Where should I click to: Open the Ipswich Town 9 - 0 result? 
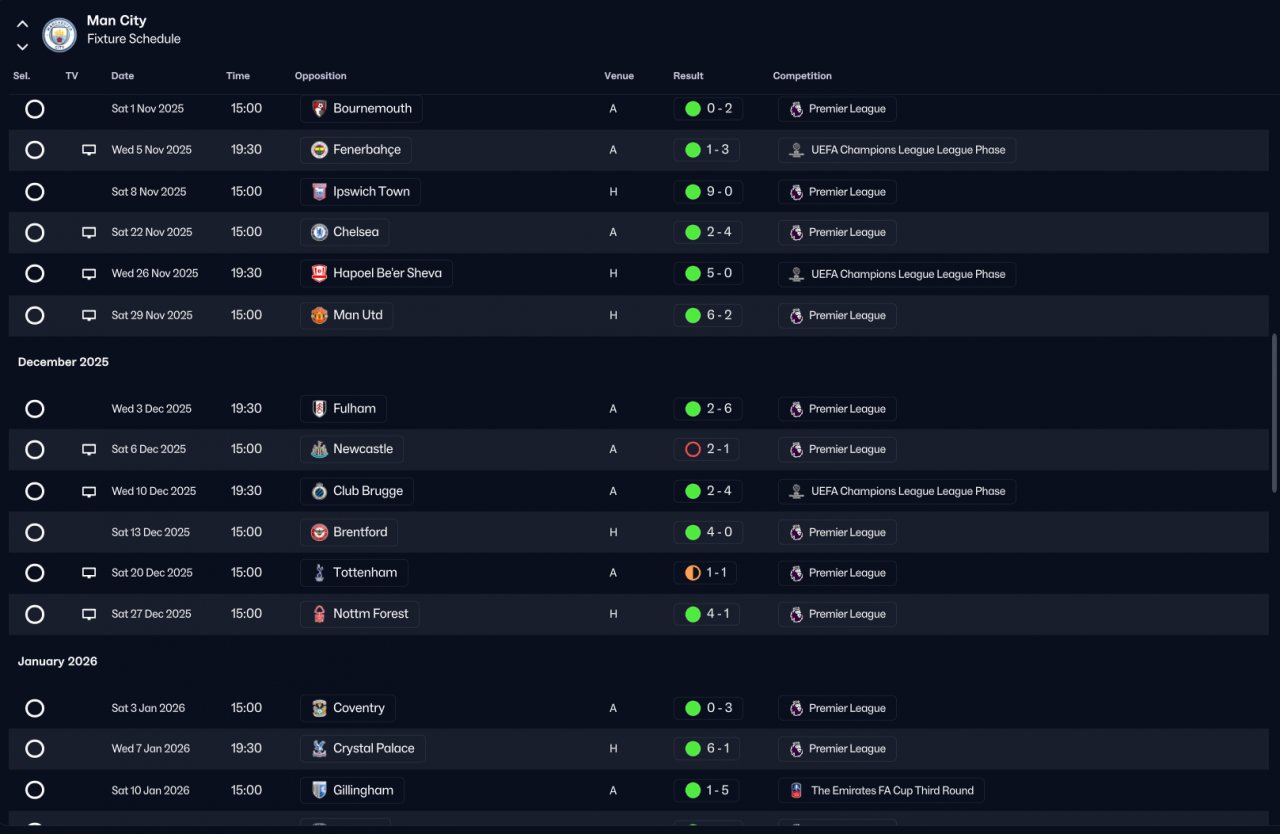click(708, 192)
